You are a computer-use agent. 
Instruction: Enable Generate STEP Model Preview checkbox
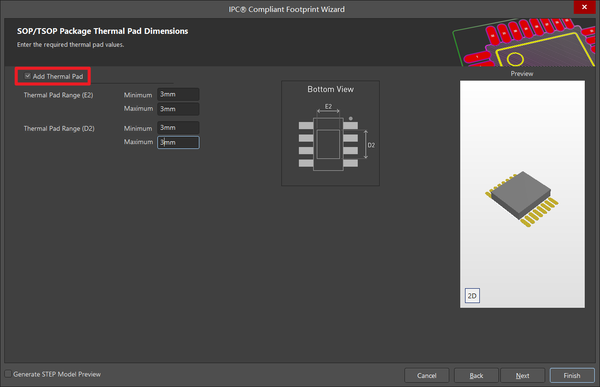[x=8, y=374]
